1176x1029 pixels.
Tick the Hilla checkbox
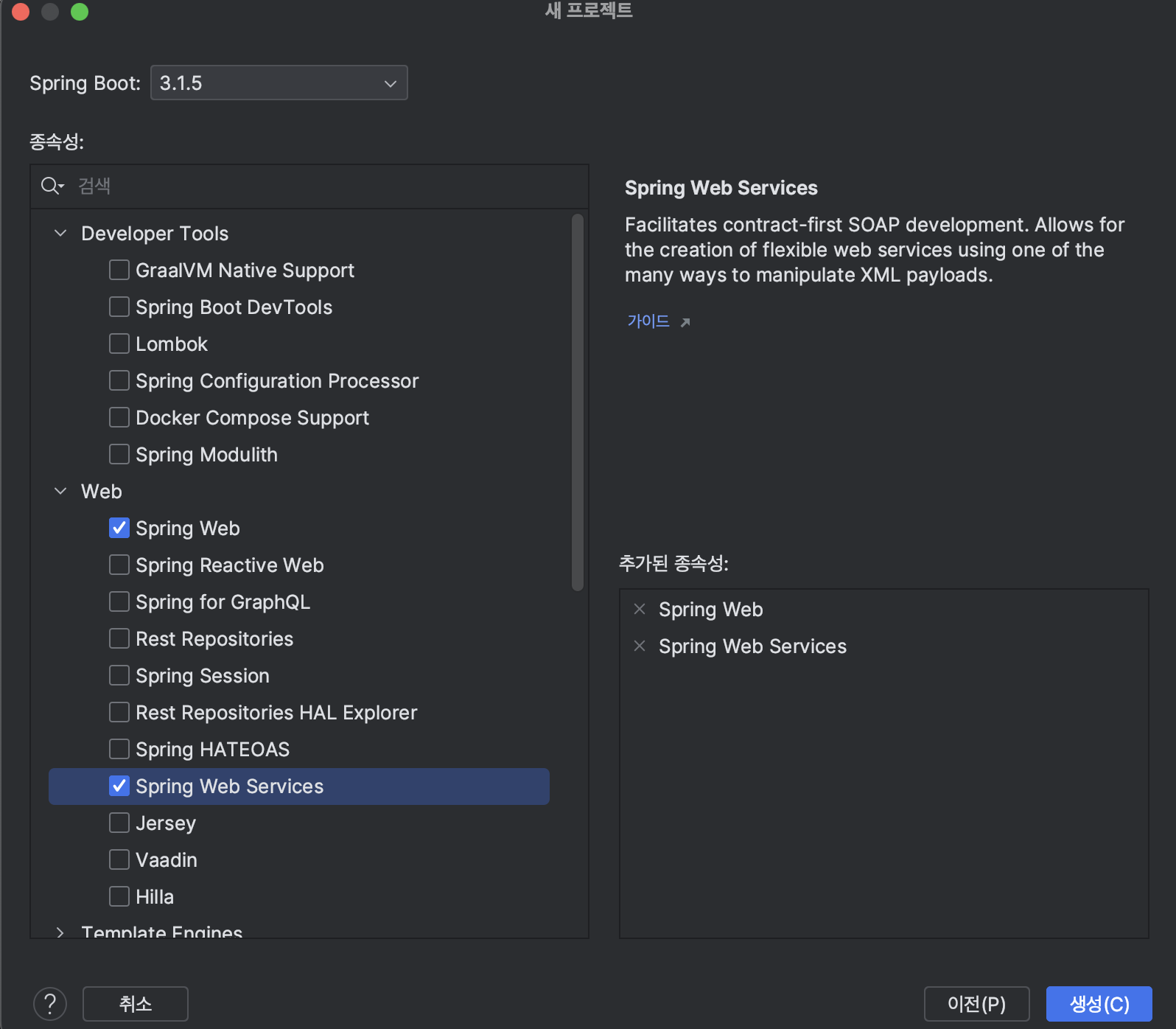click(x=119, y=896)
